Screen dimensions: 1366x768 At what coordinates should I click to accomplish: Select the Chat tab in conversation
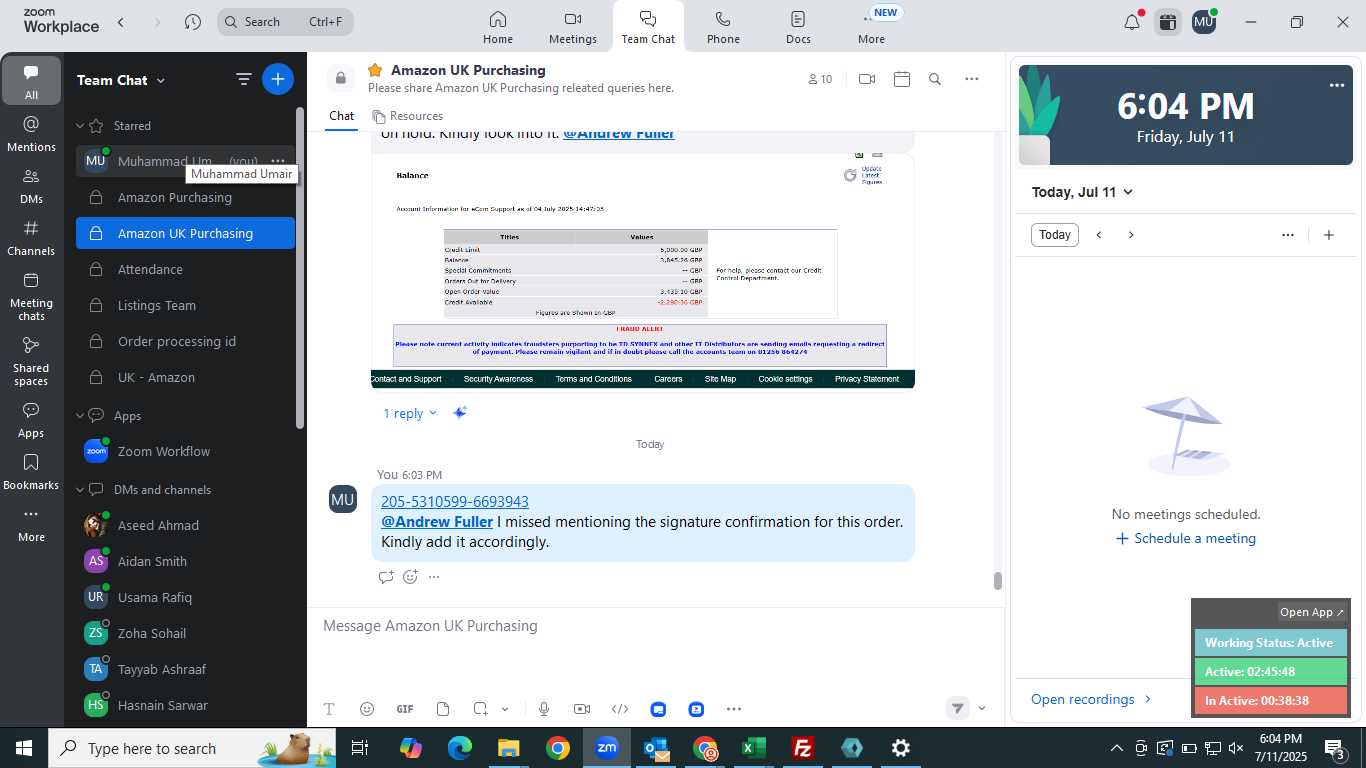(341, 116)
